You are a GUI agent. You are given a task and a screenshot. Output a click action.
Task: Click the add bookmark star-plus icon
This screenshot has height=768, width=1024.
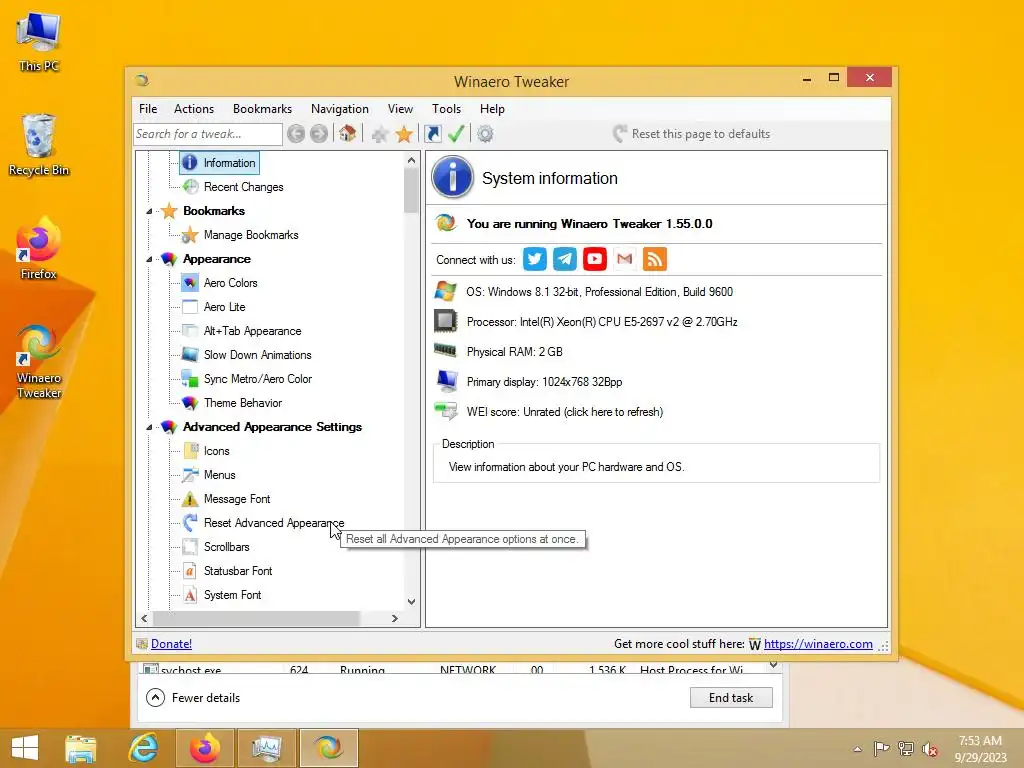coord(379,134)
